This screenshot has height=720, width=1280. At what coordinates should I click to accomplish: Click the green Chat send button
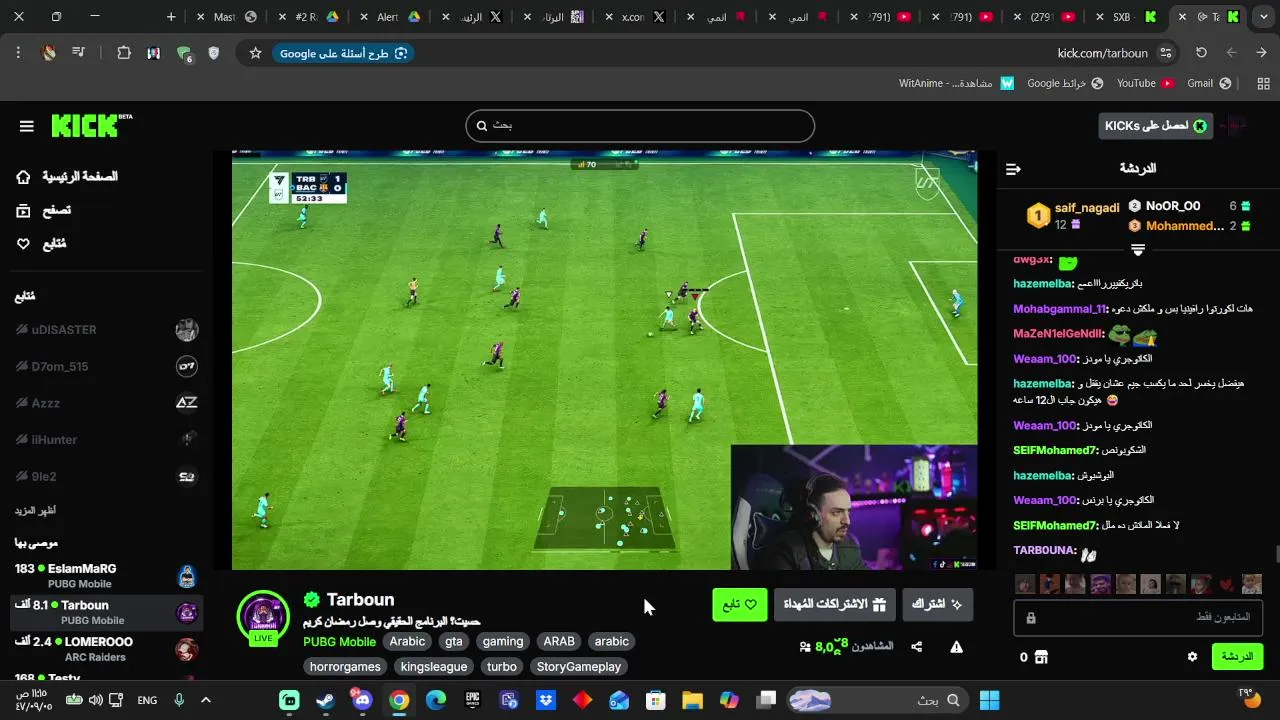(x=1237, y=657)
